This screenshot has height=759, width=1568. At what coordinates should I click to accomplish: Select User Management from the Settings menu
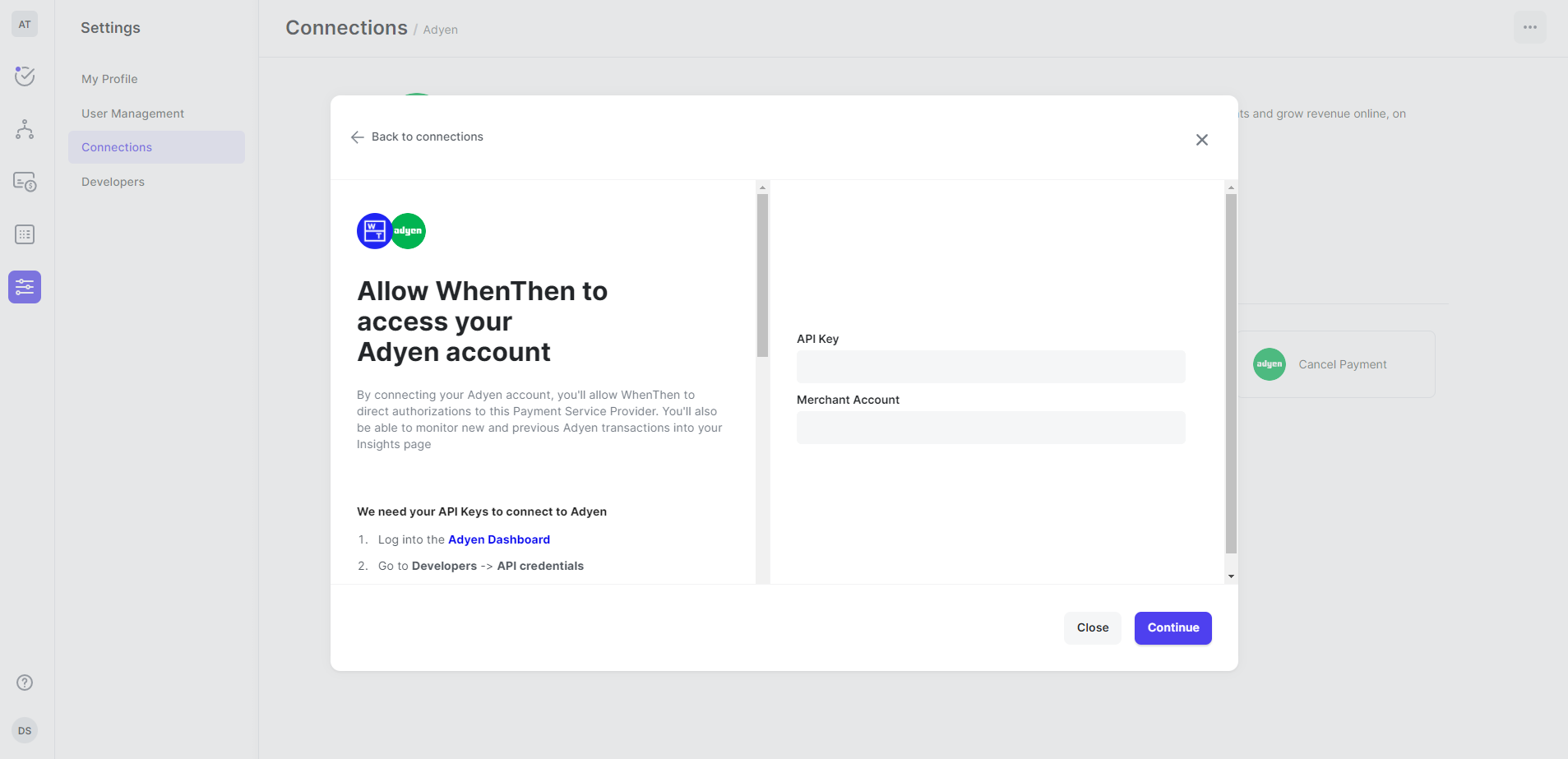click(132, 113)
